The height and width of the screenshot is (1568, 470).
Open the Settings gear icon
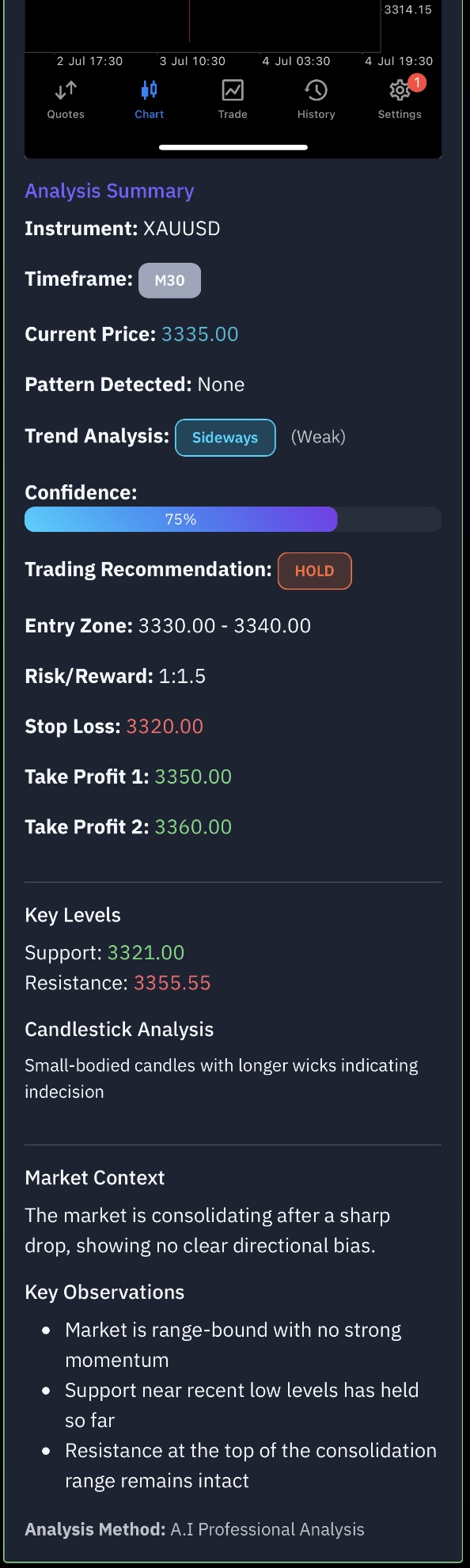pyautogui.click(x=399, y=90)
